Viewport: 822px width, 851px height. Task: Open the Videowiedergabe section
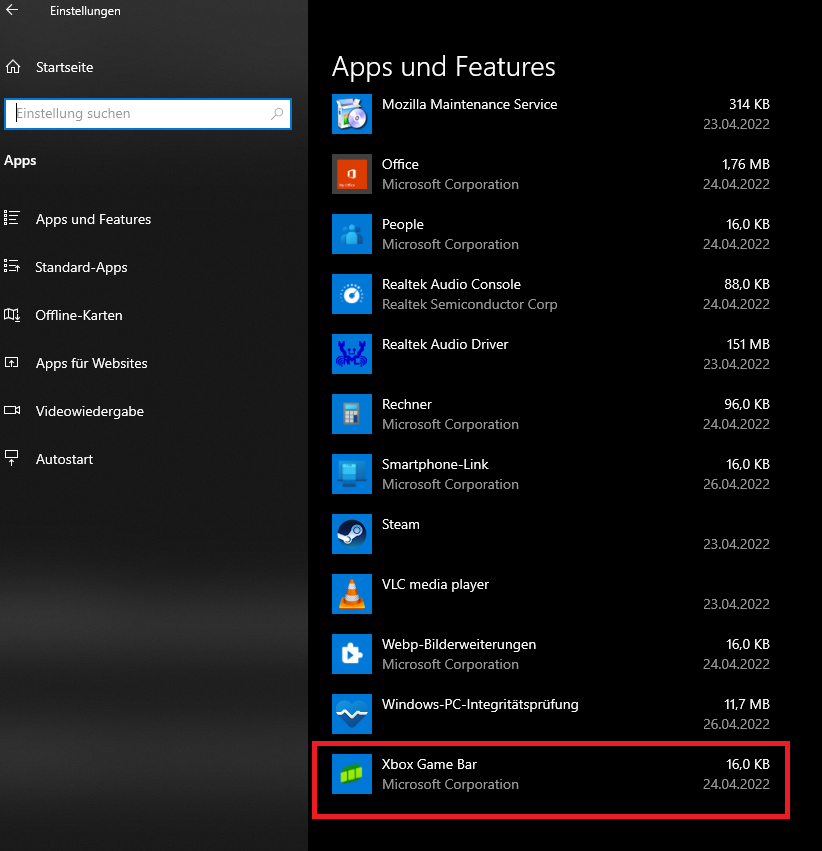tap(90, 411)
